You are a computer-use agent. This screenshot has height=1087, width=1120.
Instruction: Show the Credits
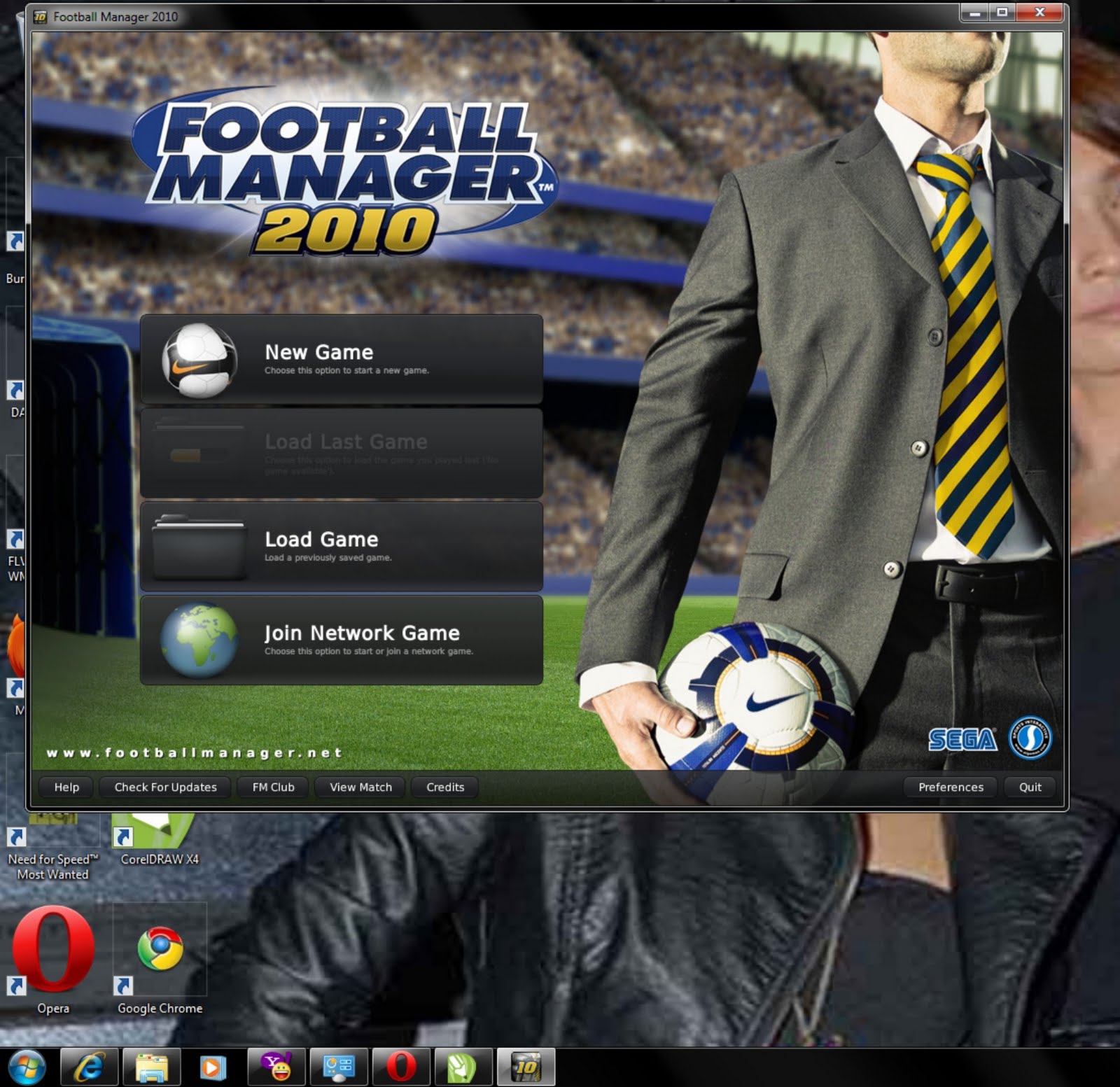point(445,787)
